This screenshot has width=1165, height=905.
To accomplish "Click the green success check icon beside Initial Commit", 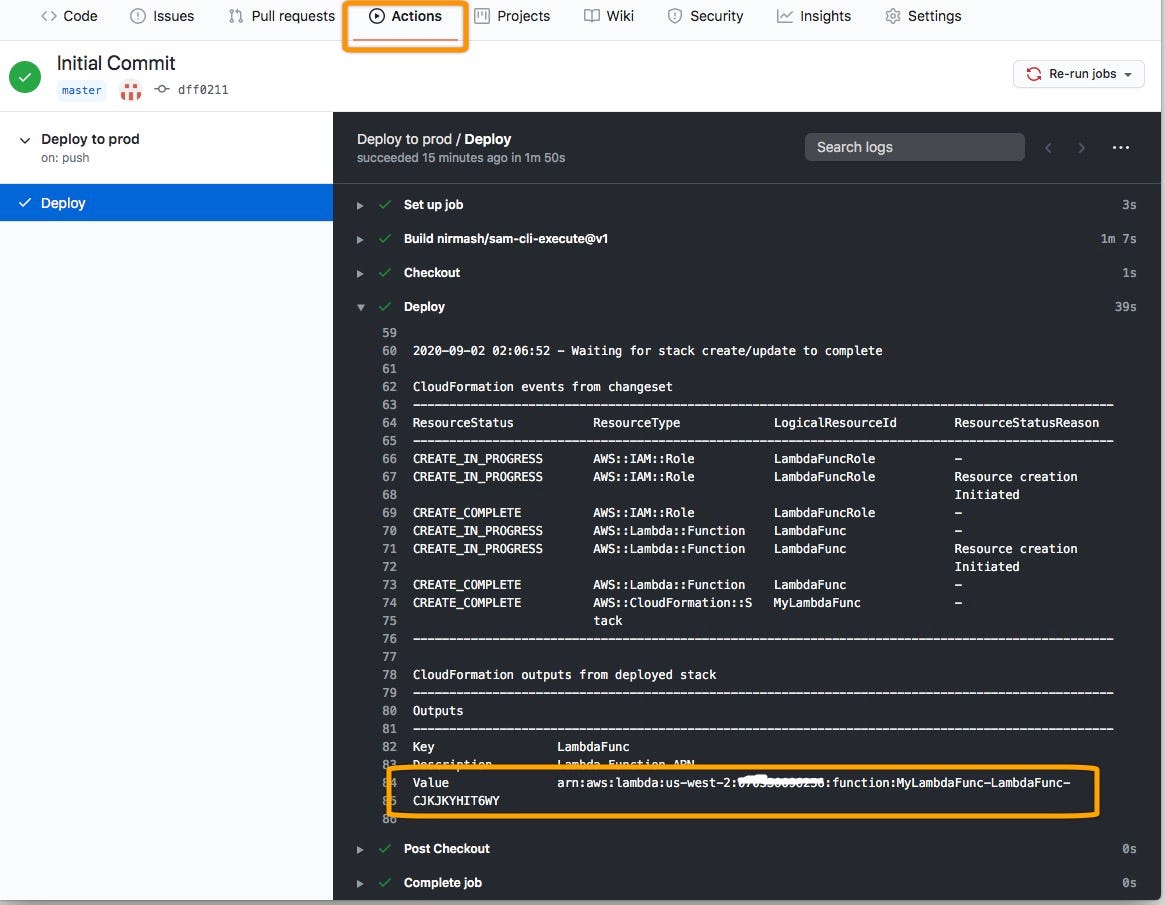I will pos(24,76).
